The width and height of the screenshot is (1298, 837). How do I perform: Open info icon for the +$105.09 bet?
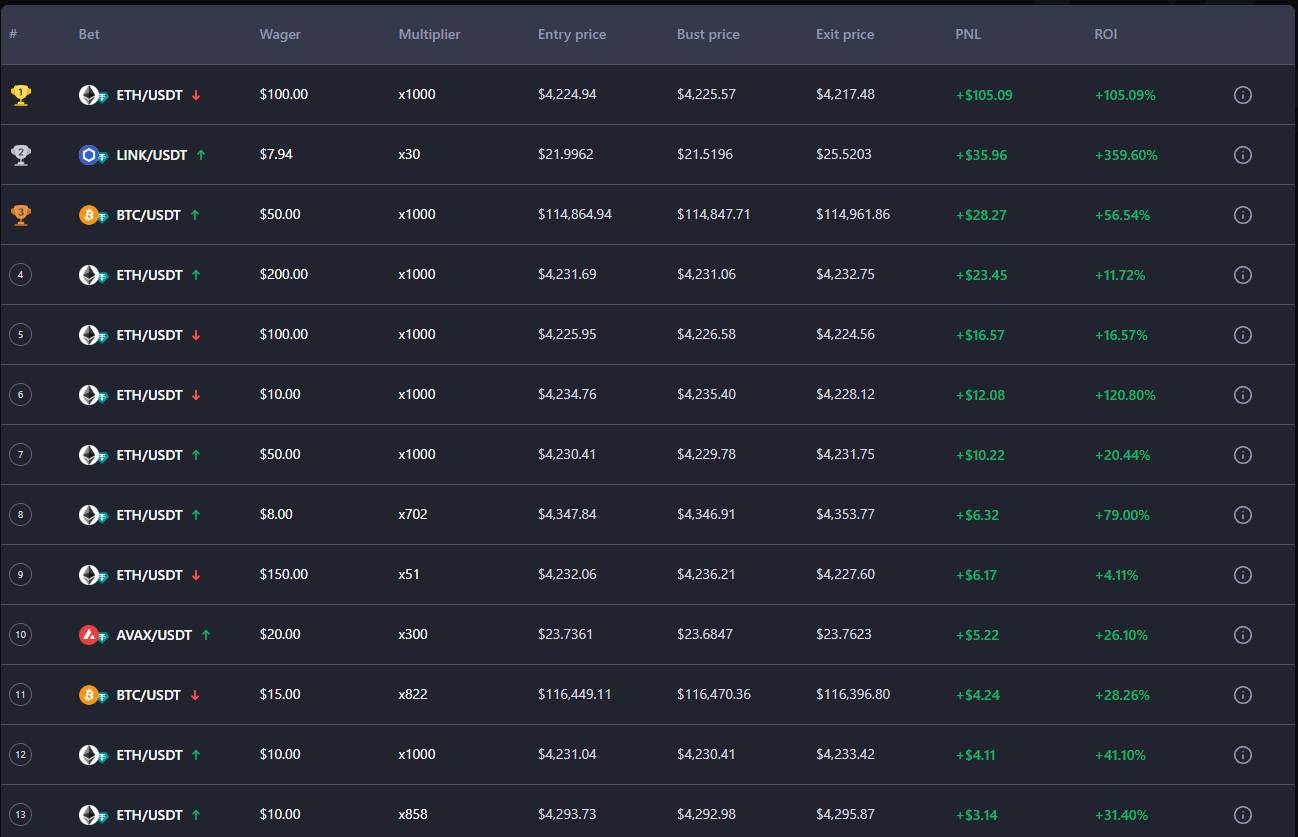1243,95
